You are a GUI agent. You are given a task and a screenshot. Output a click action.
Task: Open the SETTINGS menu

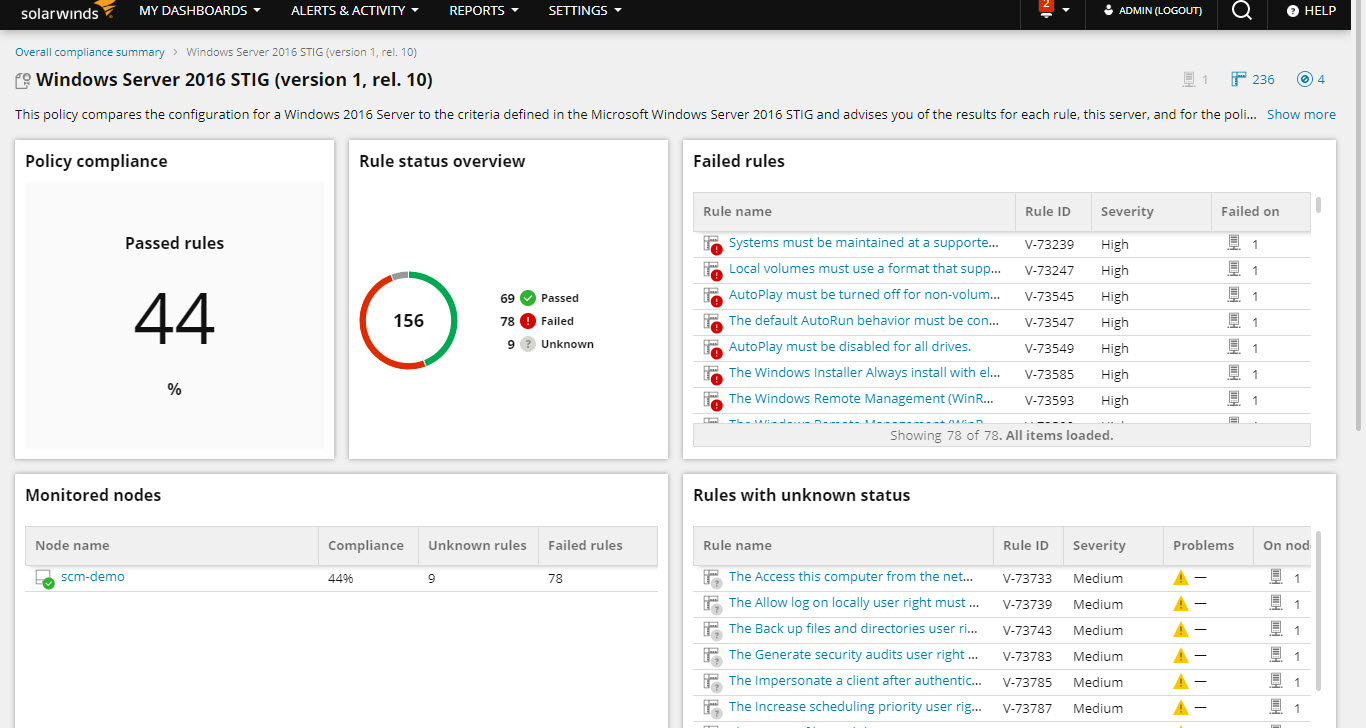(585, 11)
